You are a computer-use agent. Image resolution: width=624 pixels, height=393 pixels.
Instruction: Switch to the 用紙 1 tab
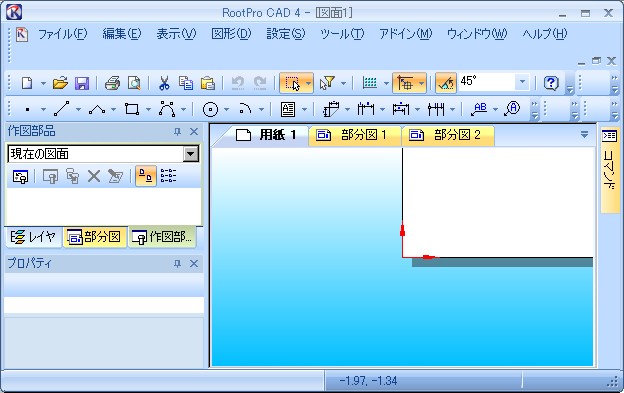coord(266,135)
